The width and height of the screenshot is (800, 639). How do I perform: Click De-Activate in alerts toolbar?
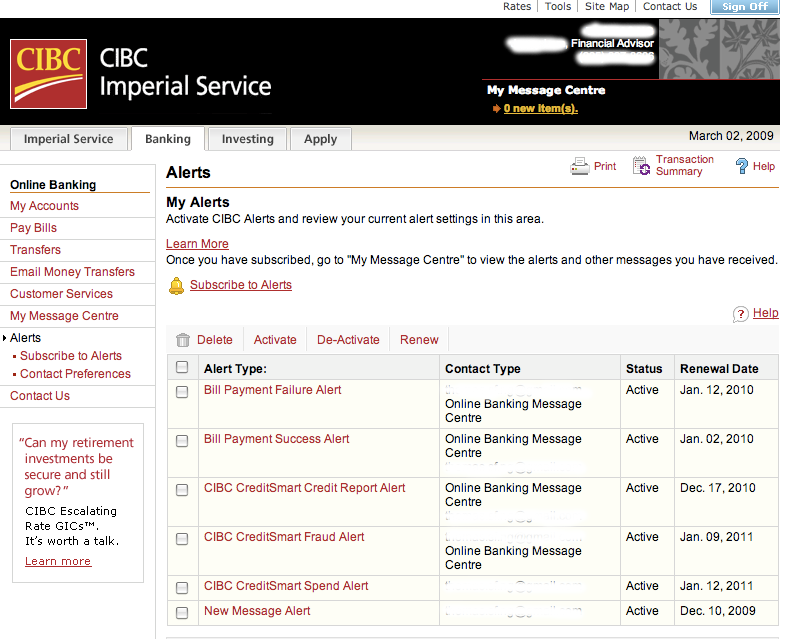click(x=348, y=340)
